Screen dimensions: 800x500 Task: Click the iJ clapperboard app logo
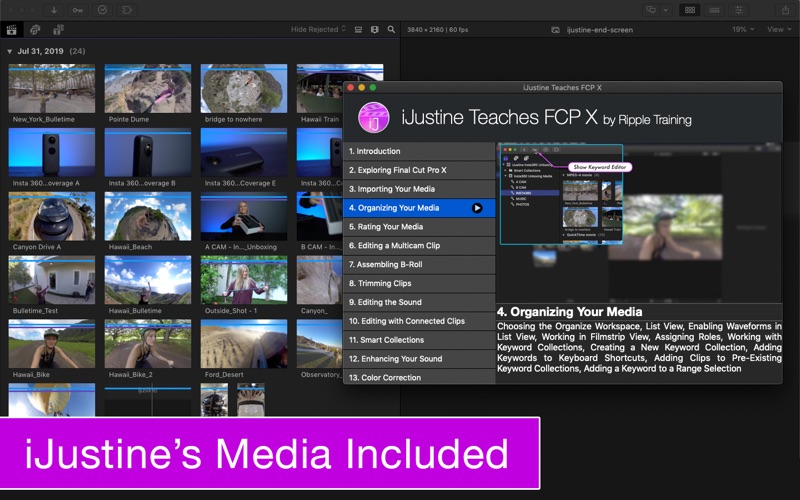(373, 117)
